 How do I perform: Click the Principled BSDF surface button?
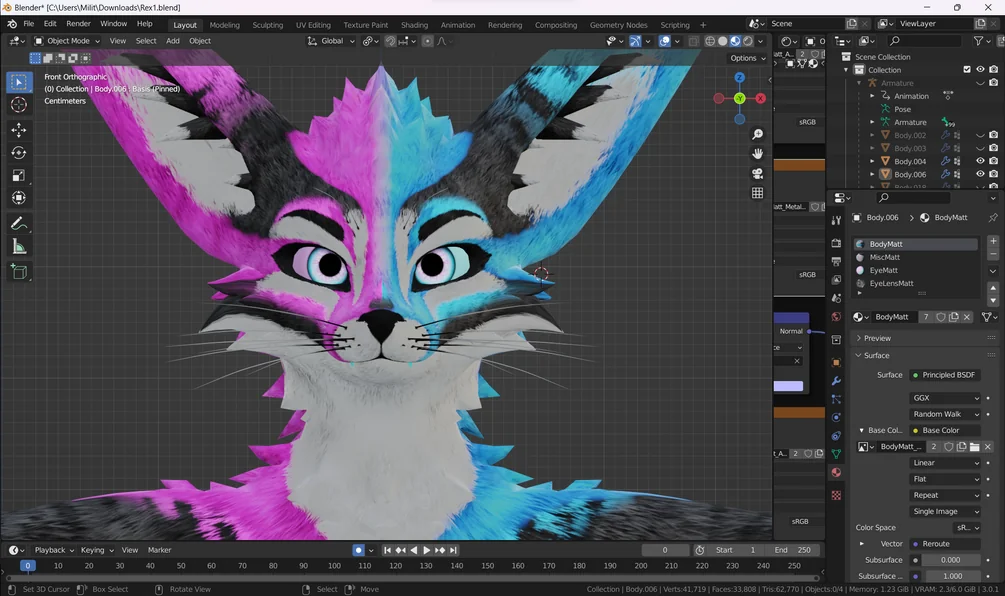945,375
